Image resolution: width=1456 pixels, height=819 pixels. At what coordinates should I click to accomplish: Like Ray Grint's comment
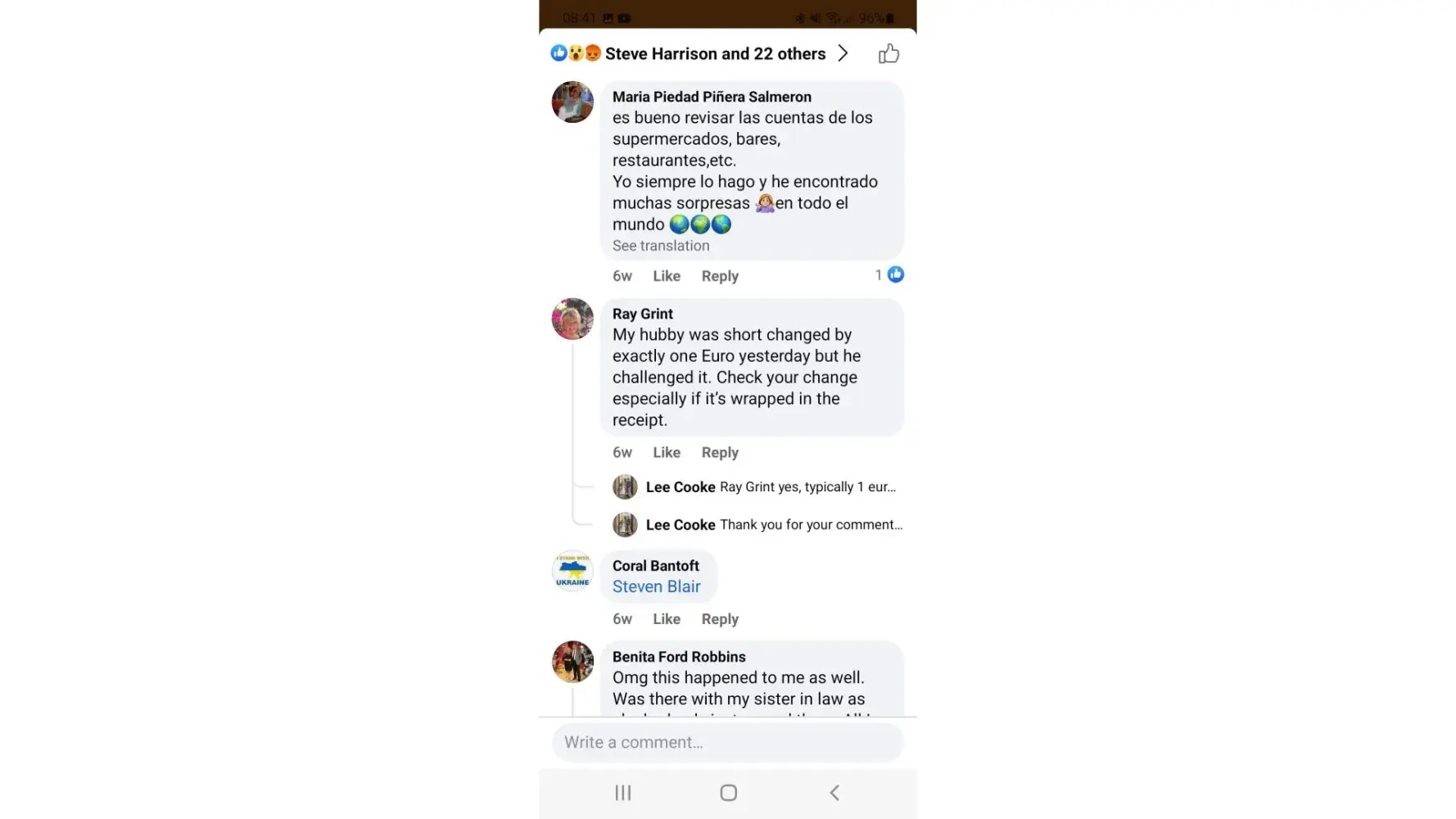click(667, 452)
